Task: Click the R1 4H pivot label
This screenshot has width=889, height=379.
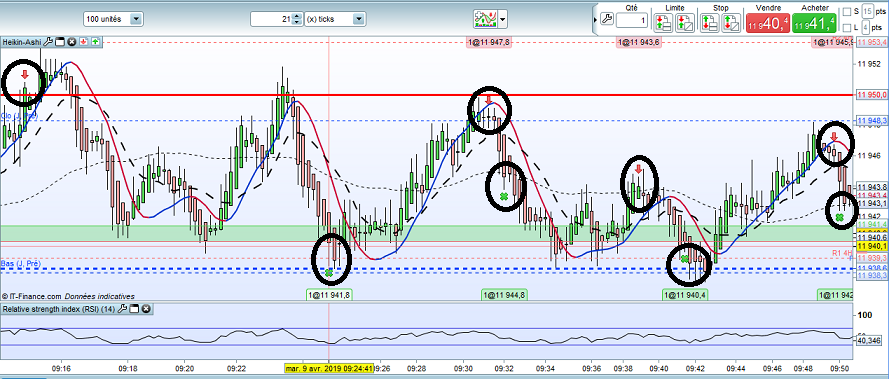Action: click(843, 252)
